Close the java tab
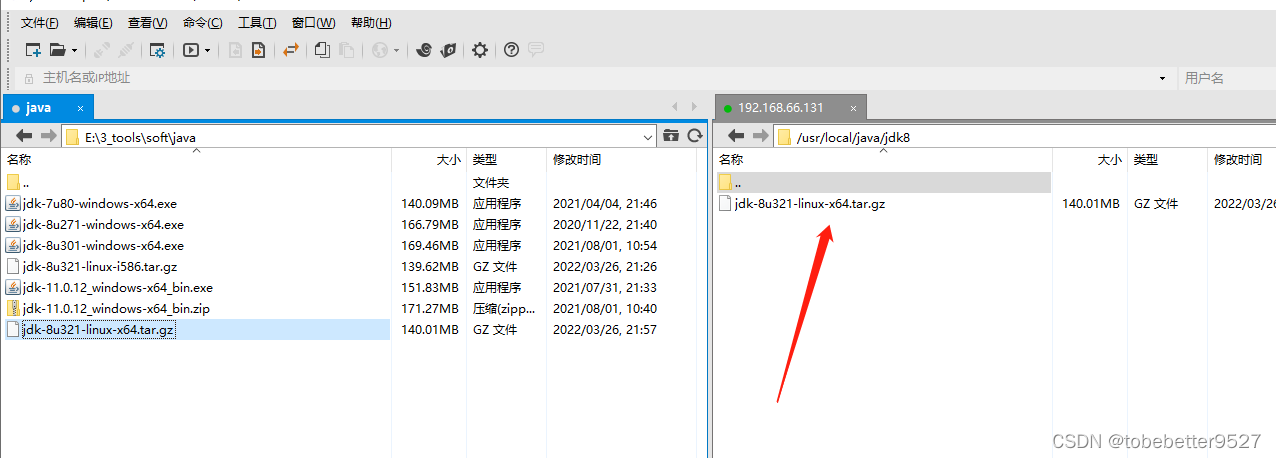Image resolution: width=1276 pixels, height=458 pixels. pyautogui.click(x=80, y=108)
